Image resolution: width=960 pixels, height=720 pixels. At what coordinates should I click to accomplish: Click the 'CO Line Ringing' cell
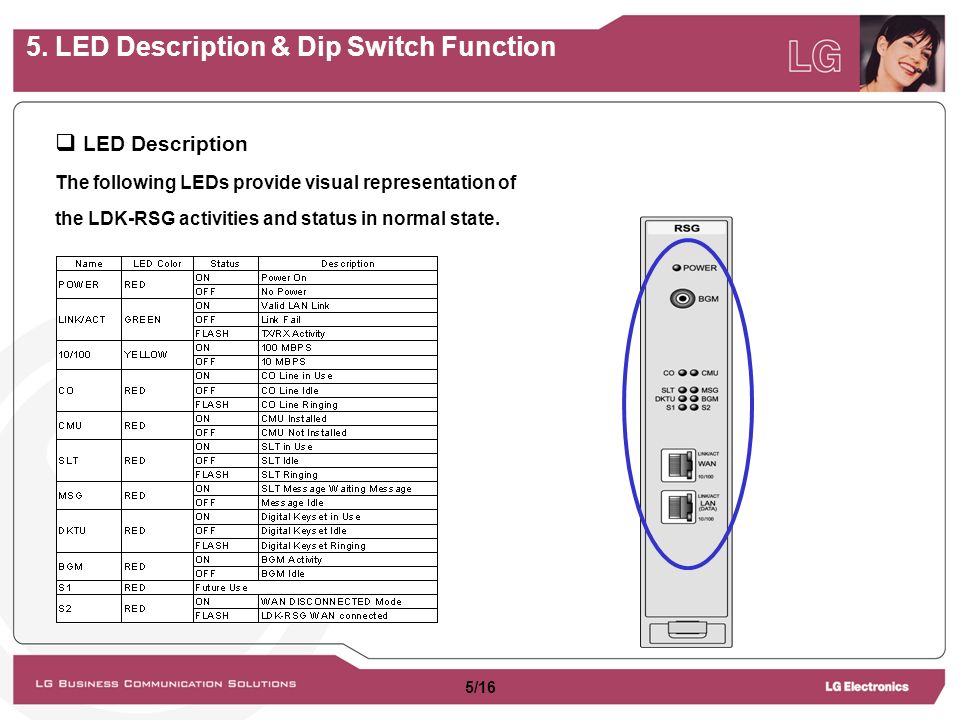pos(348,405)
